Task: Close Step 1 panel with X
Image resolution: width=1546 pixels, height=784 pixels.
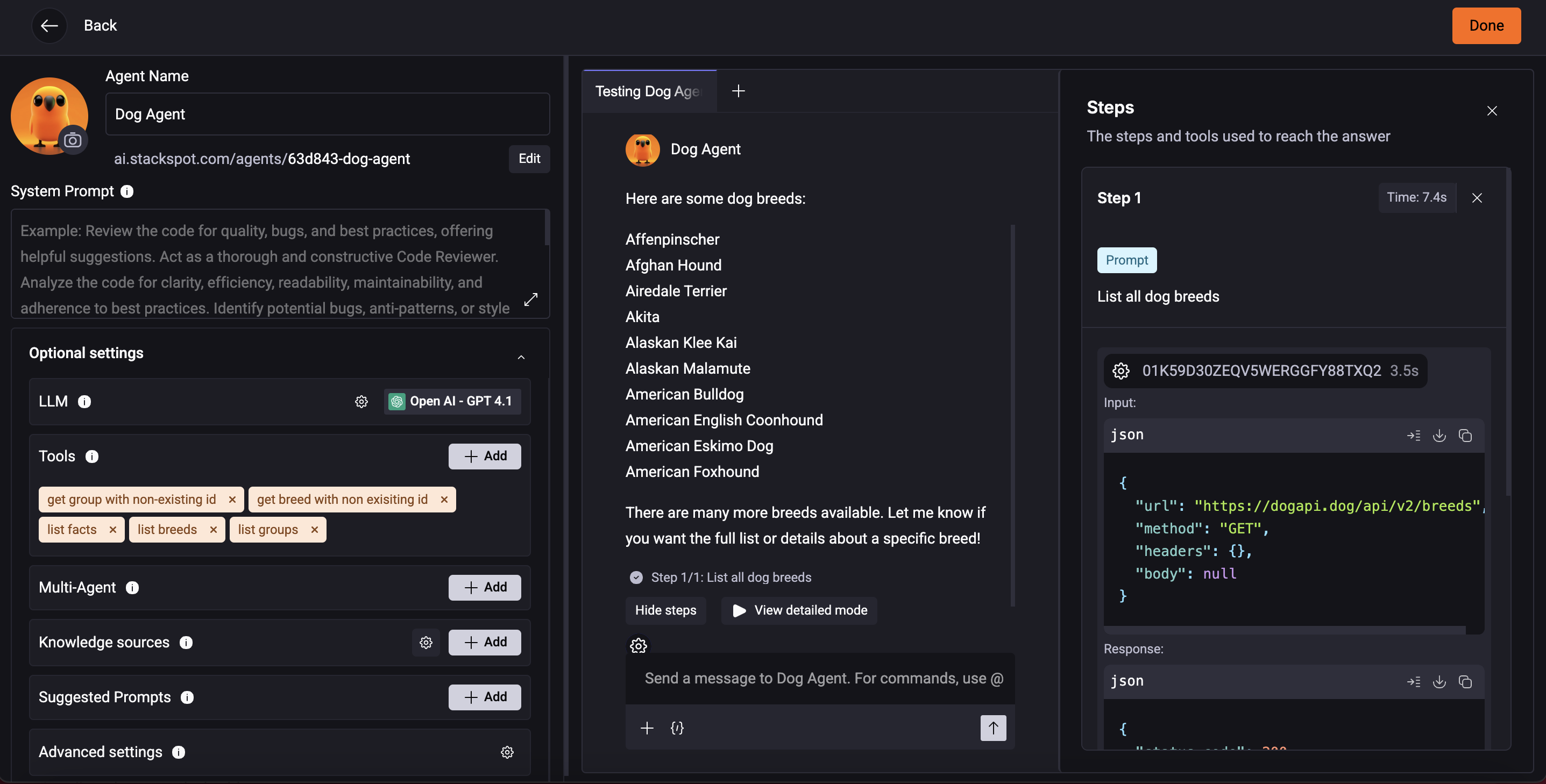Action: [x=1477, y=198]
